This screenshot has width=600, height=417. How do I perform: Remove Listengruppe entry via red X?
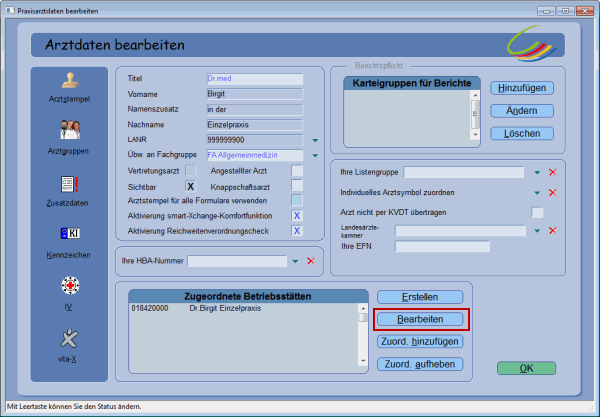(x=552, y=173)
